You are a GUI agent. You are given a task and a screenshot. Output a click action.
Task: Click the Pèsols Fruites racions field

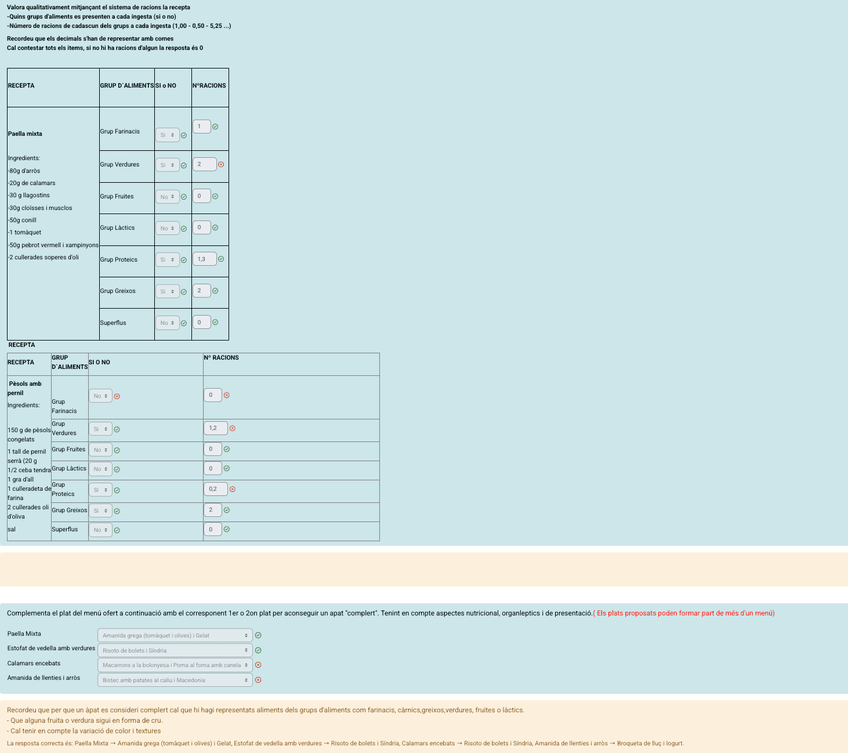[213, 449]
